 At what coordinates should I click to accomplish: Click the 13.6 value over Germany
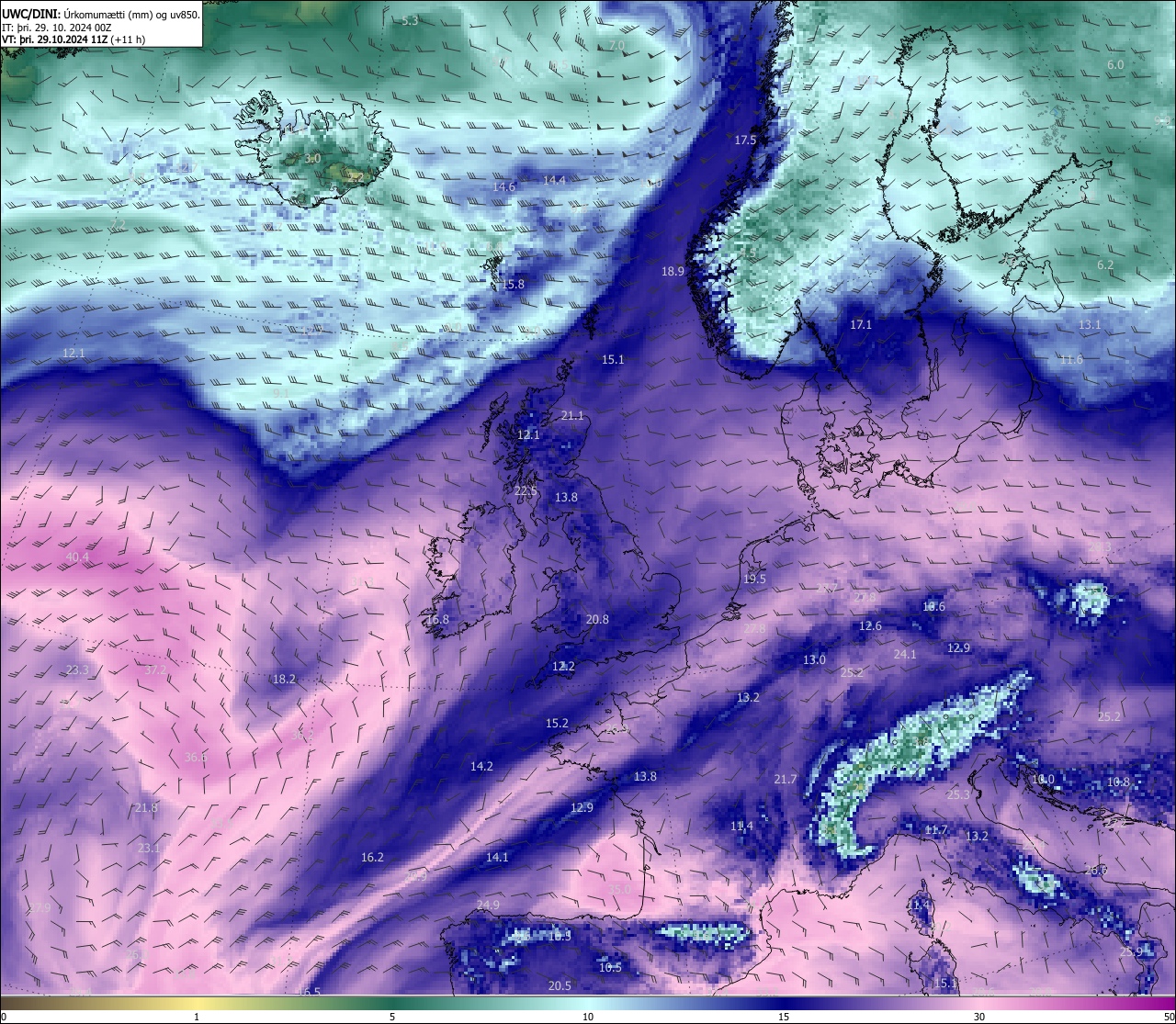tap(933, 607)
